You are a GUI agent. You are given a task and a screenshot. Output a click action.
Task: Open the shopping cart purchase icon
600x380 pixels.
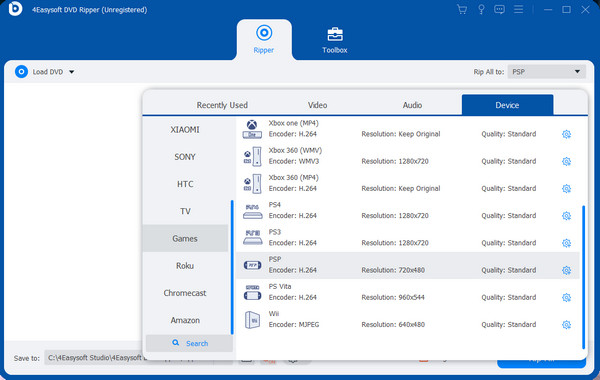click(x=462, y=9)
